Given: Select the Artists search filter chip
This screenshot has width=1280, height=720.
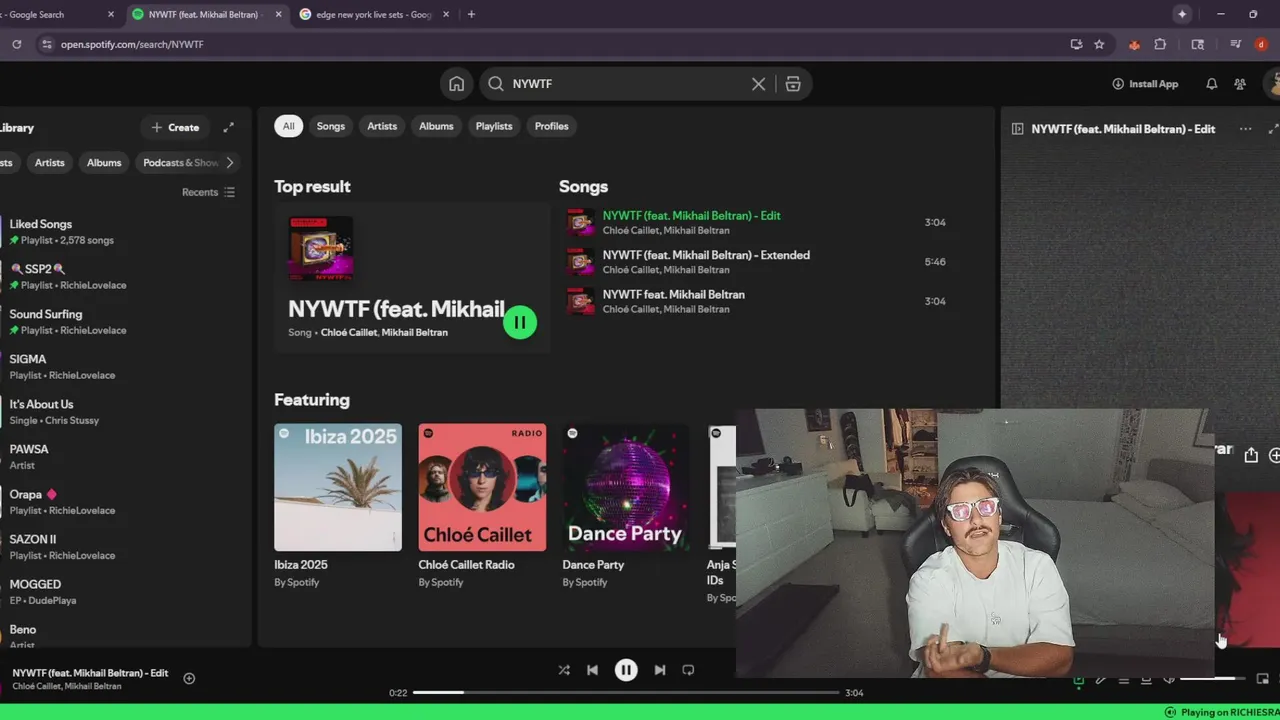Looking at the screenshot, I should pos(382,126).
